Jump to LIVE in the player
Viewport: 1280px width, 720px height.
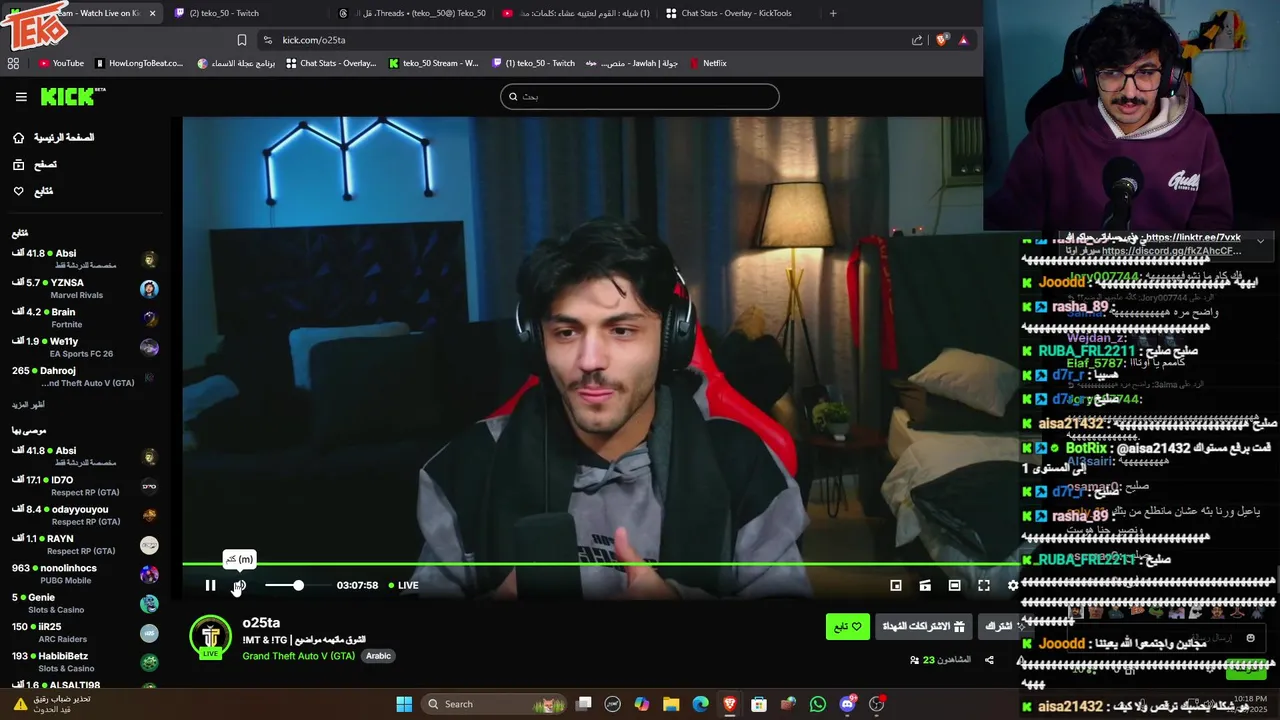(x=402, y=585)
